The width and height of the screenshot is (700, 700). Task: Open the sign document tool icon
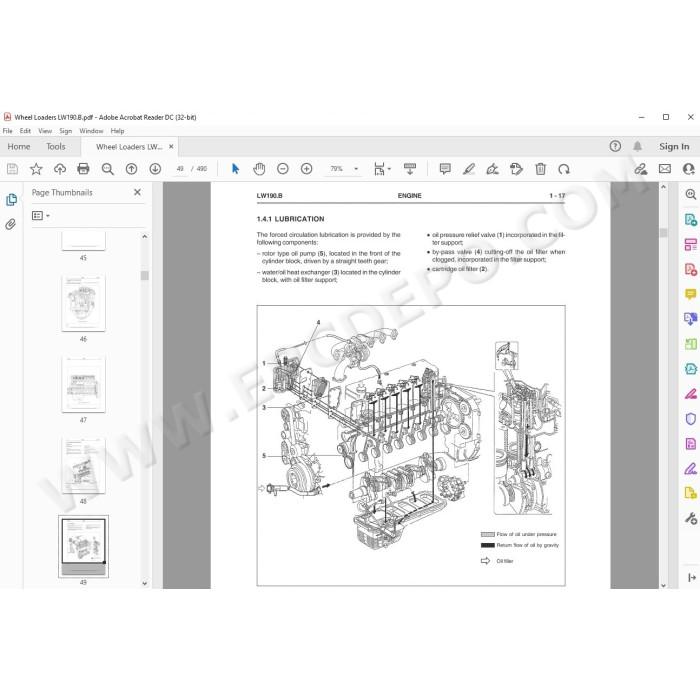[x=492, y=169]
